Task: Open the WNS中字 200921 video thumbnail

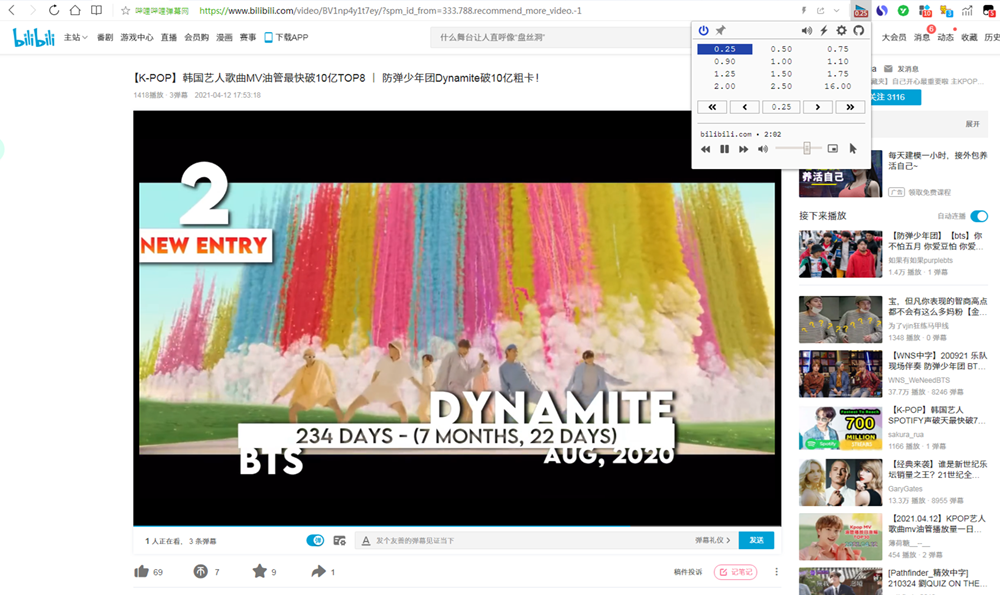Action: (841, 374)
